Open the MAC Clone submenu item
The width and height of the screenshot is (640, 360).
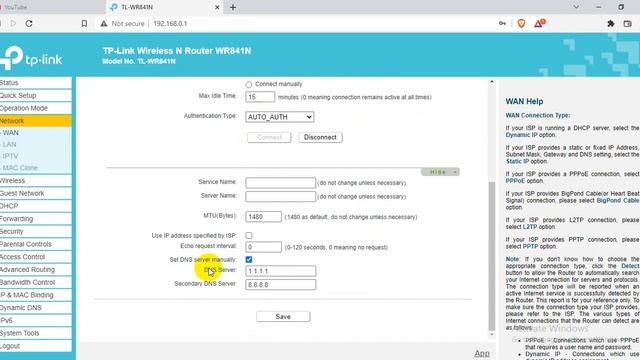click(x=36, y=168)
